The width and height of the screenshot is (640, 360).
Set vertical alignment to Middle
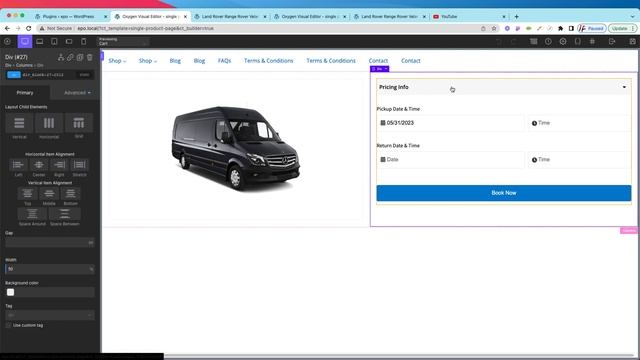(49, 193)
